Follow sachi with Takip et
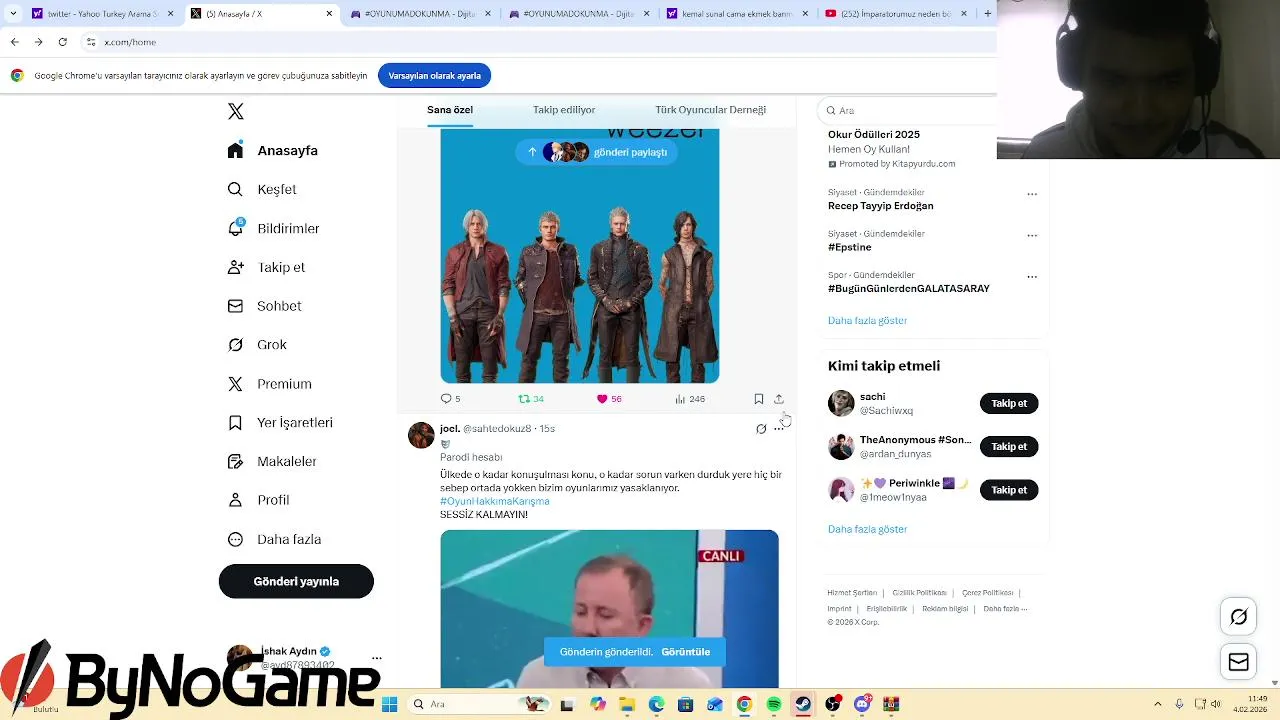Image resolution: width=1280 pixels, height=720 pixels. click(x=1009, y=403)
